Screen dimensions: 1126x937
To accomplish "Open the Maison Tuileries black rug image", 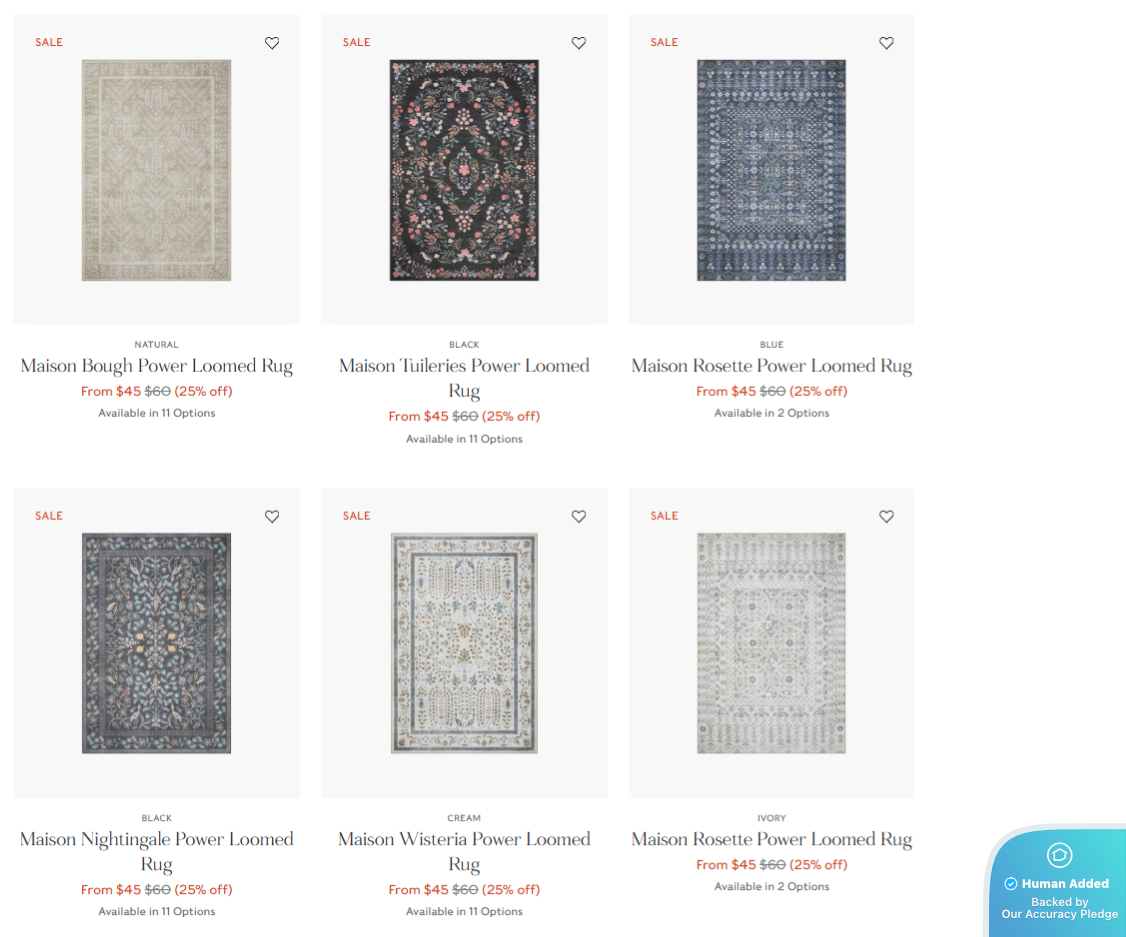I will pos(464,170).
